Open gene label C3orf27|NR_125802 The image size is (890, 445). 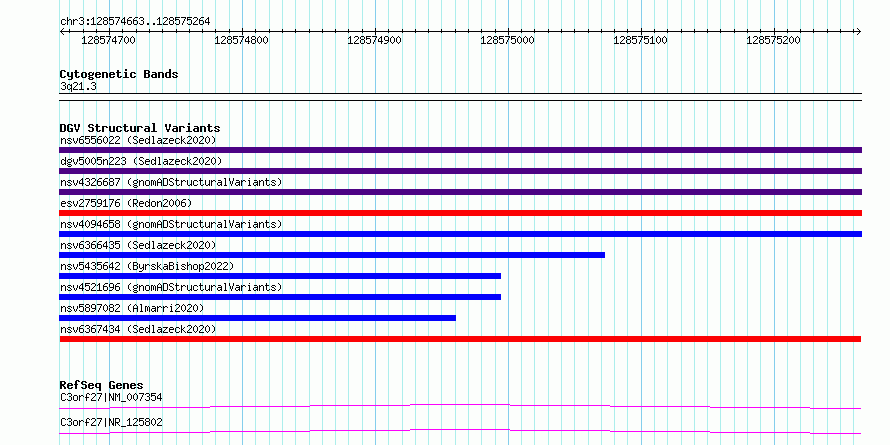[111, 423]
